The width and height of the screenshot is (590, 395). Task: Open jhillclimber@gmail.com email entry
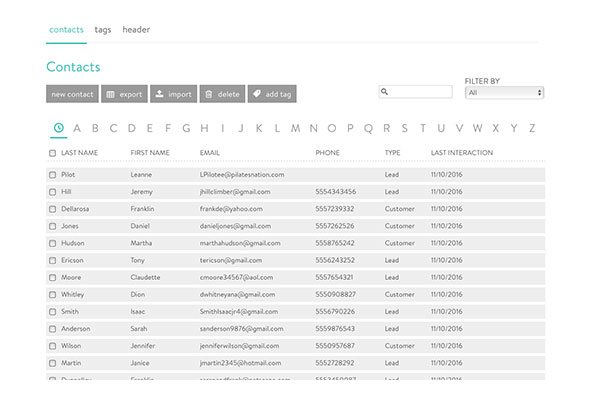coord(235,192)
